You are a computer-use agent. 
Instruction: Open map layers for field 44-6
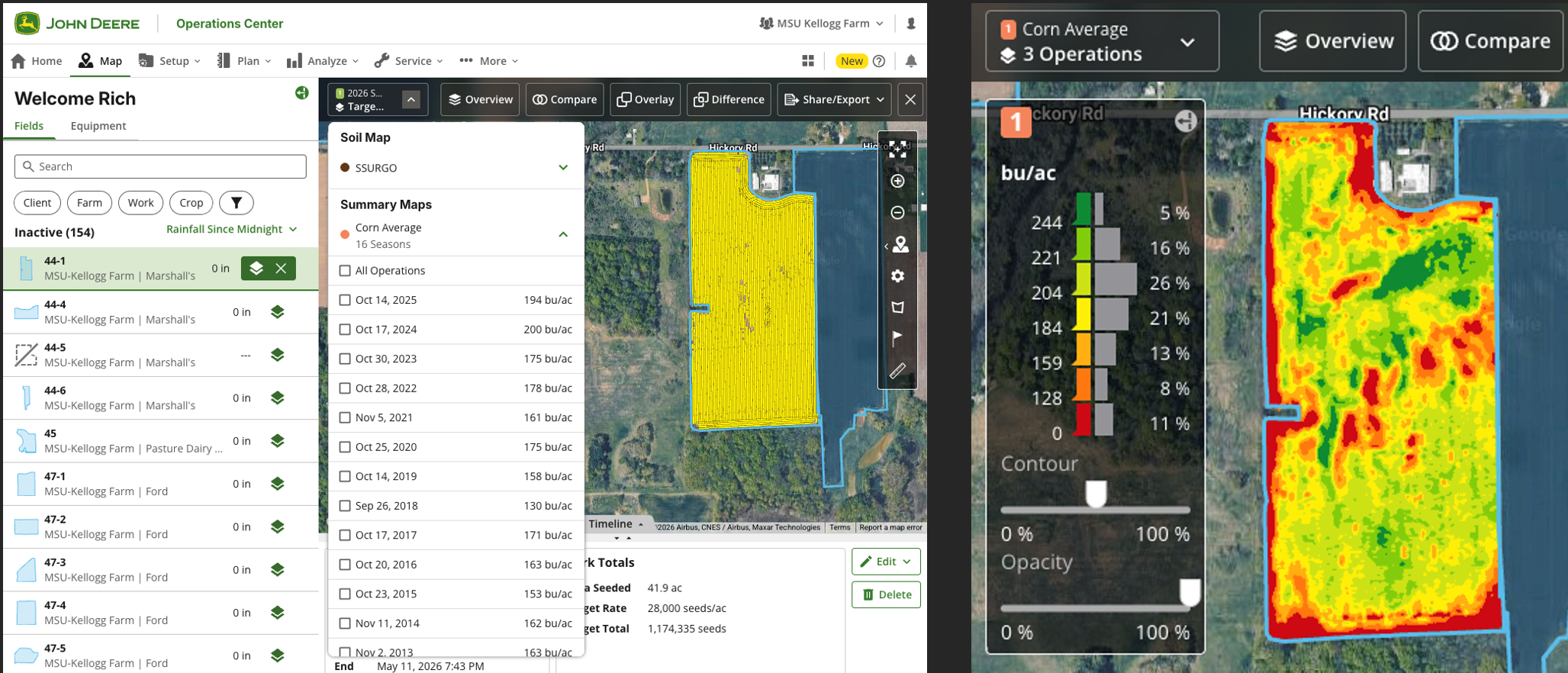click(278, 398)
